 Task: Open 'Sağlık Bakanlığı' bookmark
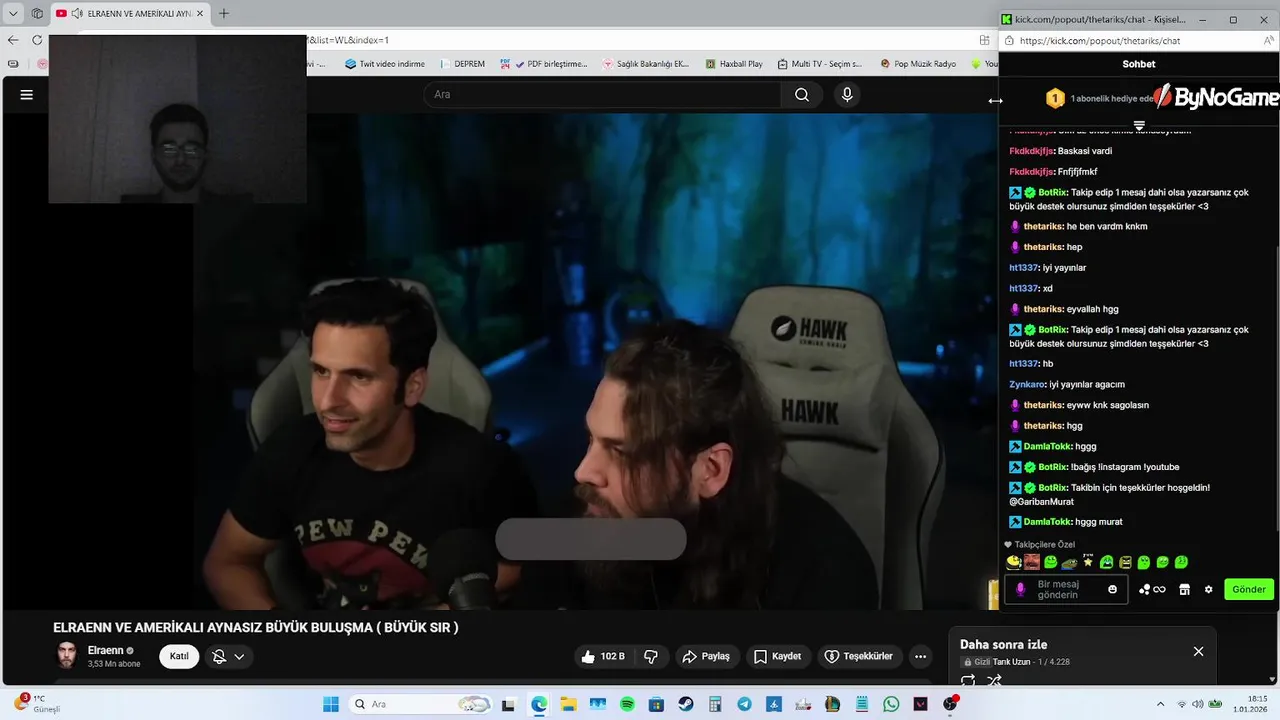pos(646,64)
